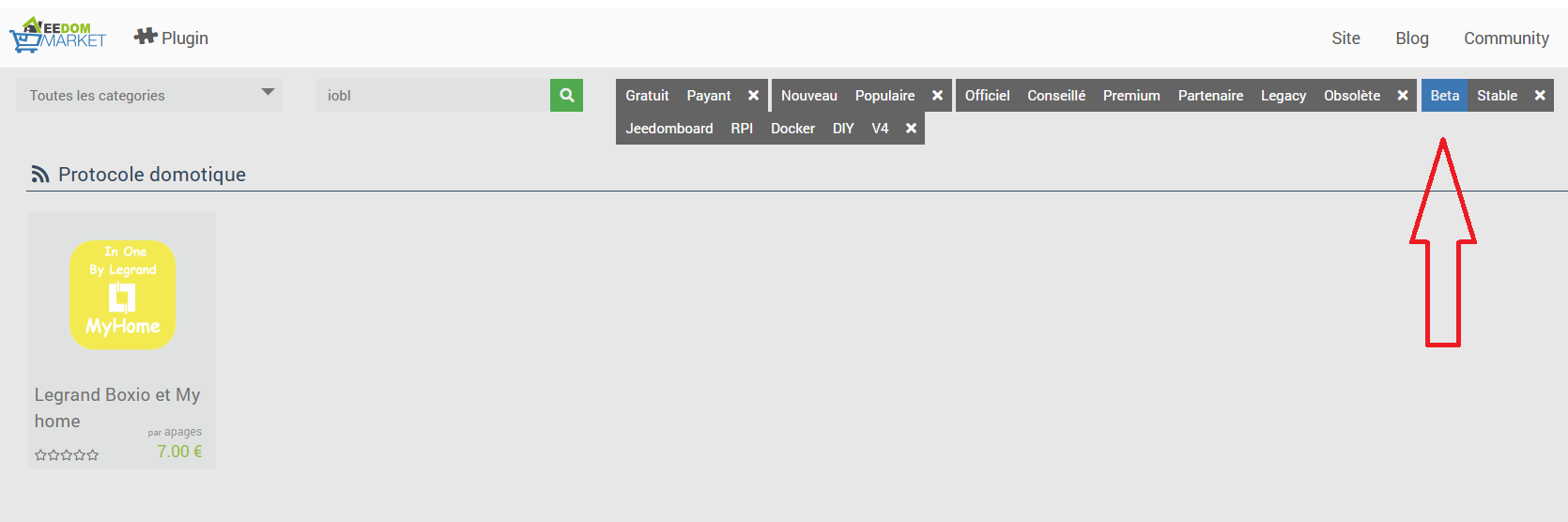The width and height of the screenshot is (1568, 522).
Task: Click the star rating of Legrand plugin
Action: [x=67, y=455]
